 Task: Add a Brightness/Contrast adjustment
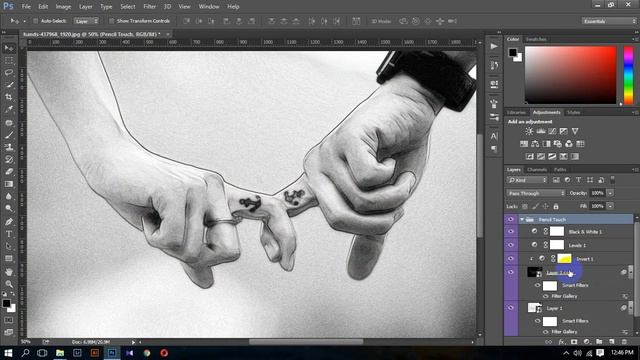(x=529, y=131)
